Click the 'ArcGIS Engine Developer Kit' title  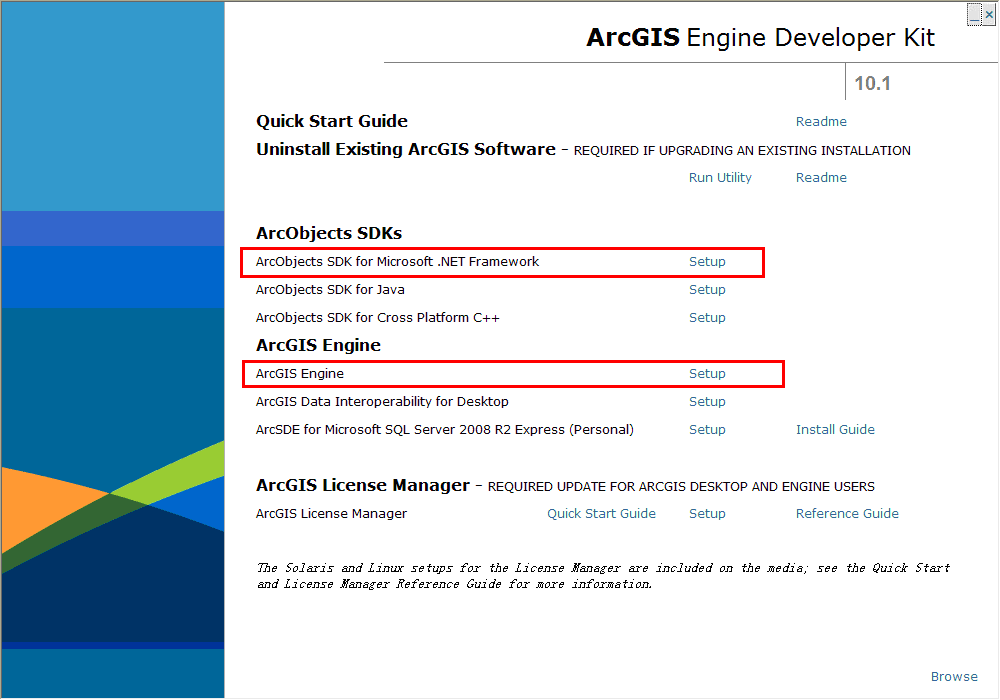pos(760,38)
